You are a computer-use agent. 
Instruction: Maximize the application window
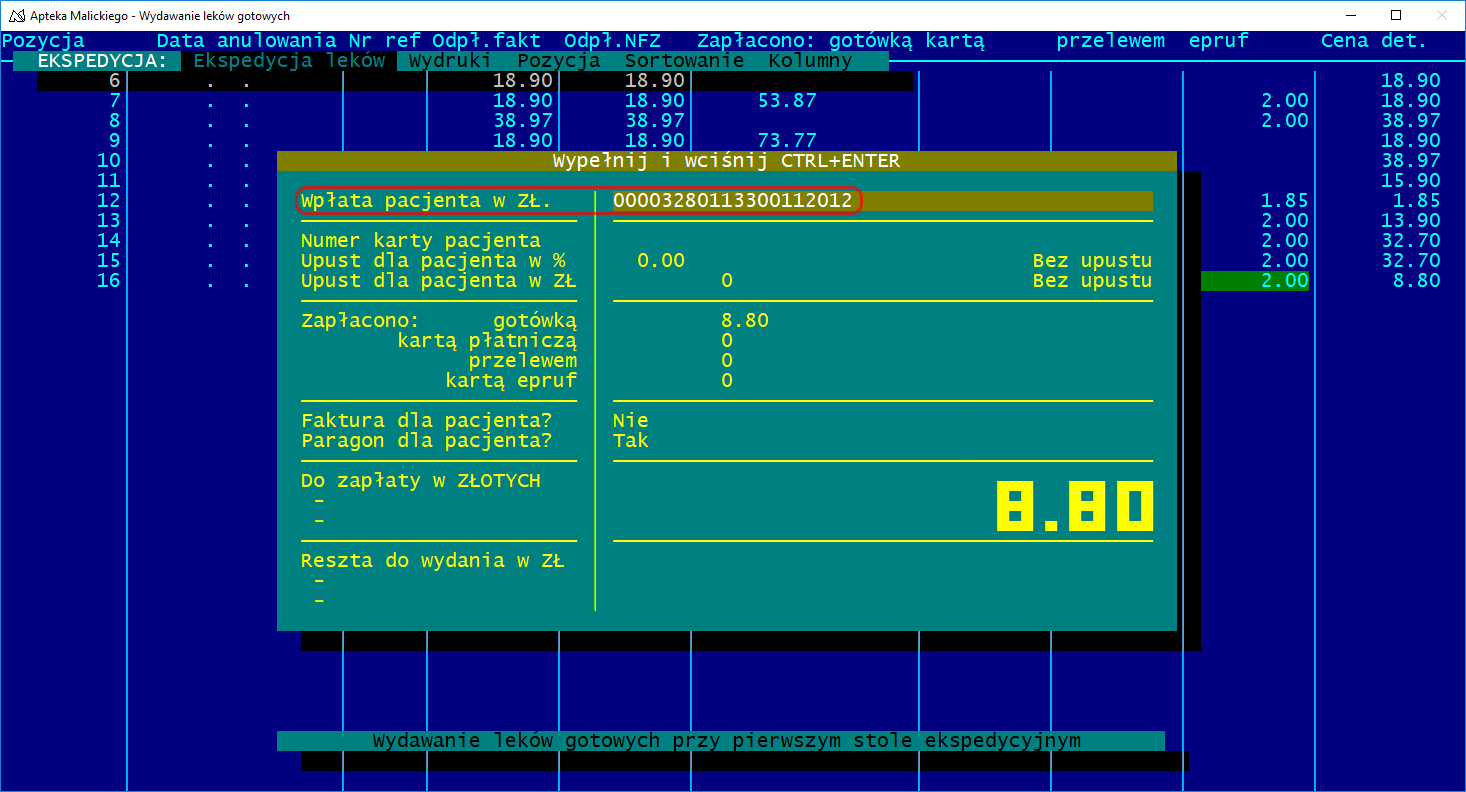coord(1395,15)
